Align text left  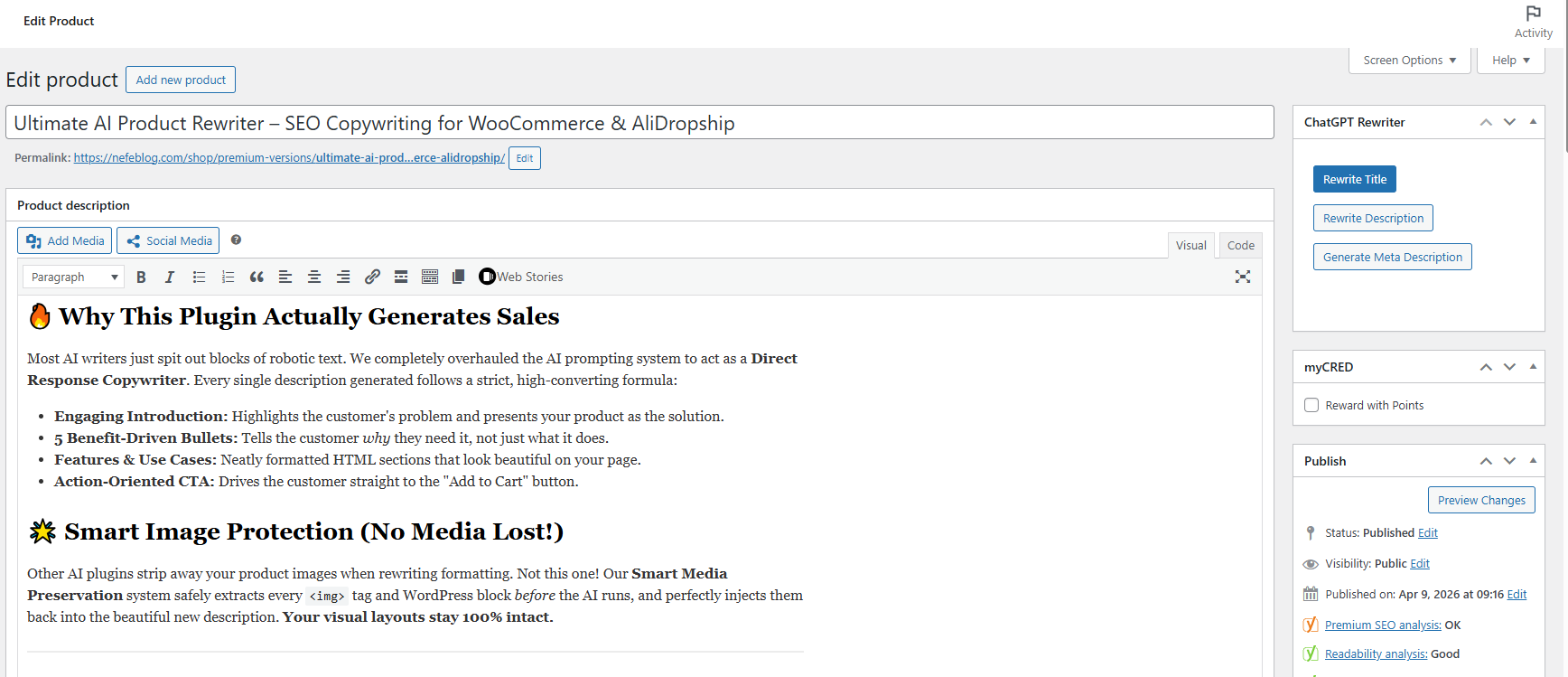pos(285,277)
